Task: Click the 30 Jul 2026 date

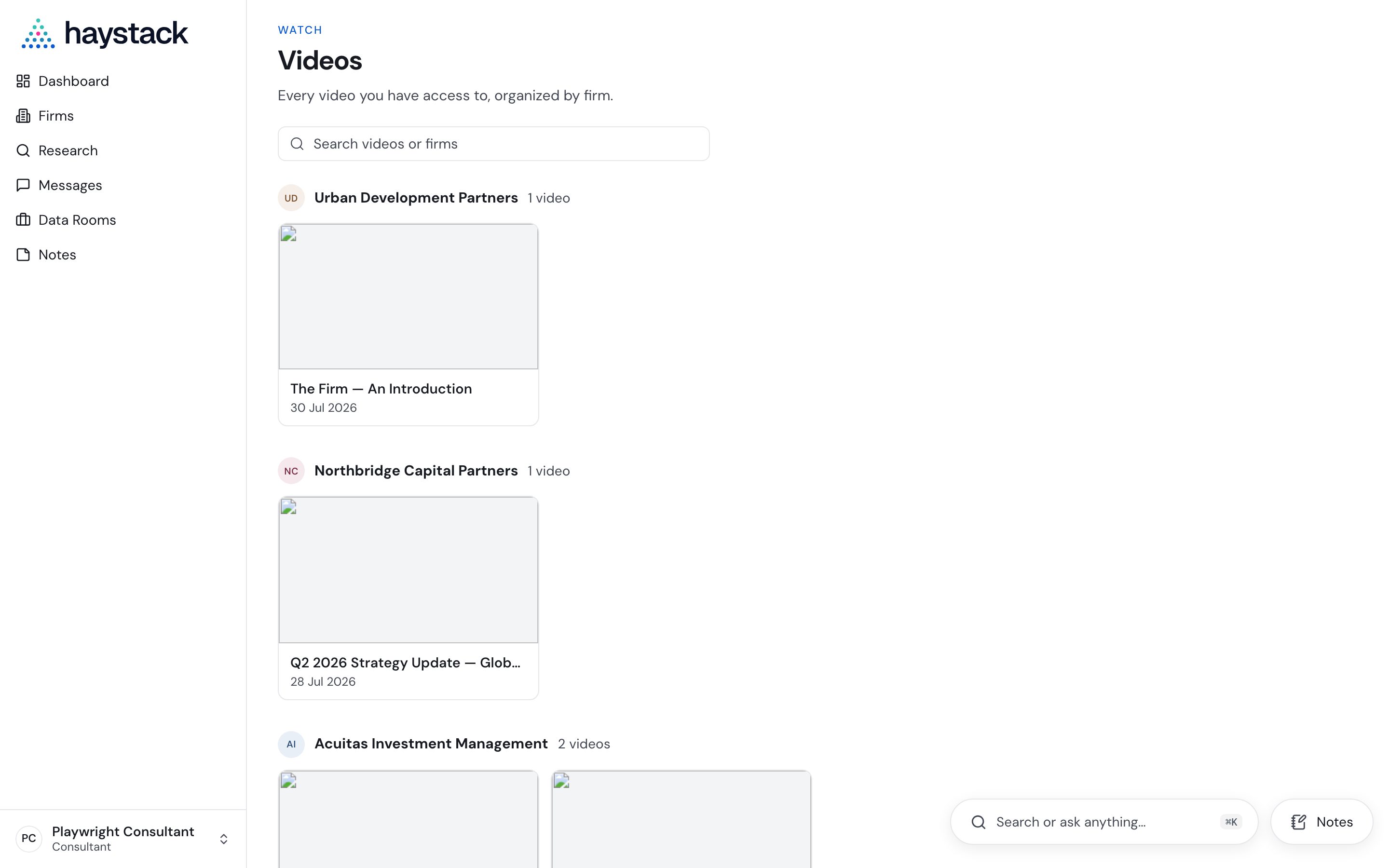Action: (323, 407)
